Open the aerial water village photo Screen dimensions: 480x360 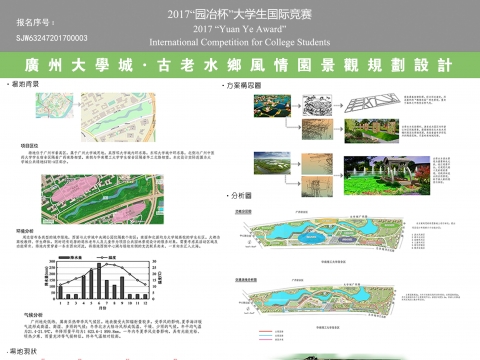[272, 106]
